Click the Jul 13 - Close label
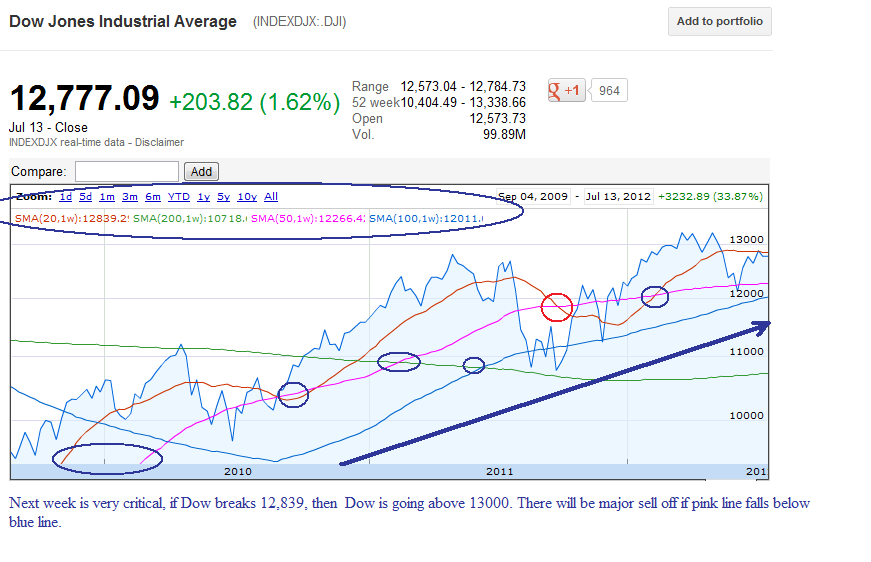Screen dimensions: 871x562 click(48, 127)
